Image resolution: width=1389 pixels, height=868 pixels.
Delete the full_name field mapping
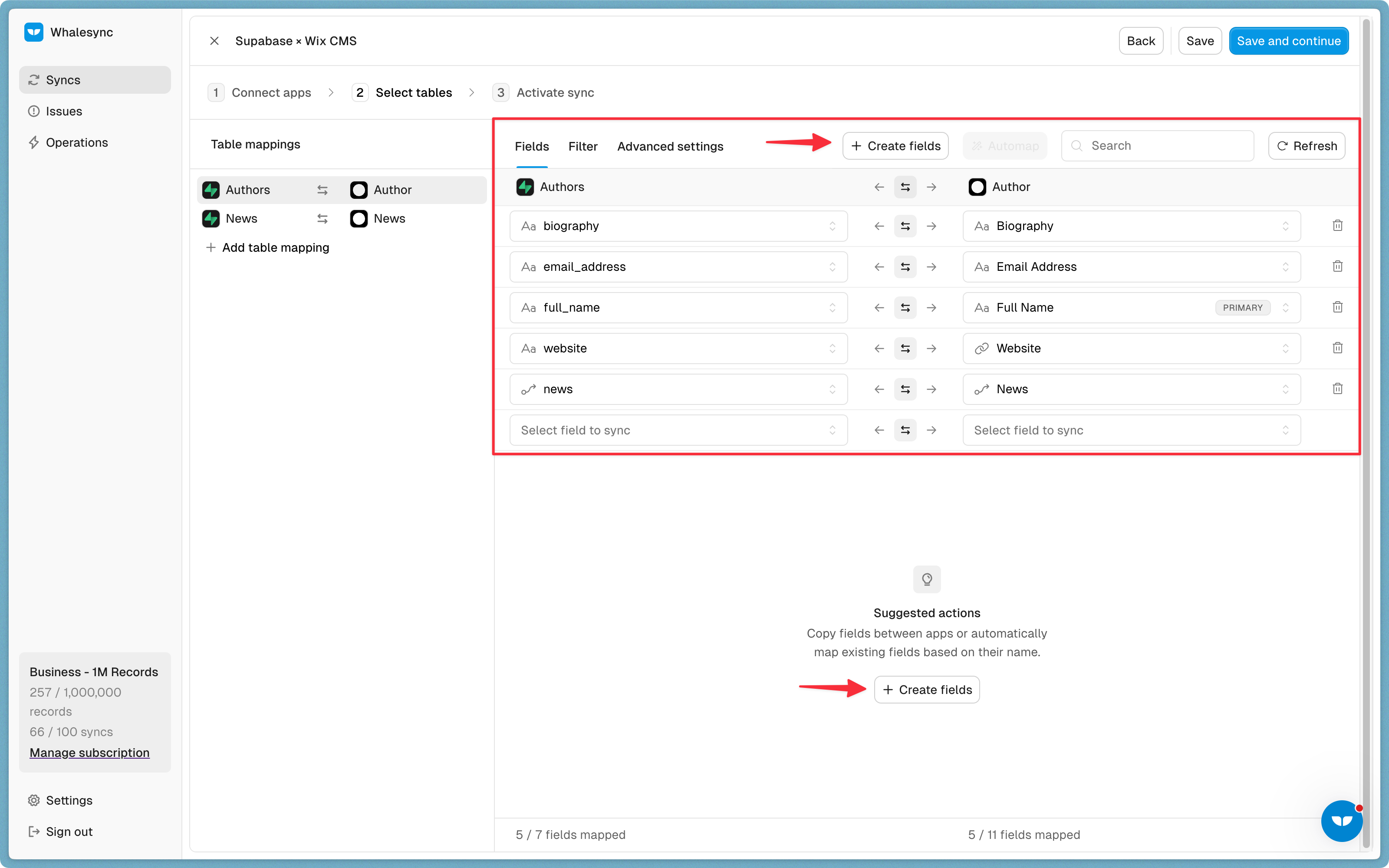[1337, 307]
